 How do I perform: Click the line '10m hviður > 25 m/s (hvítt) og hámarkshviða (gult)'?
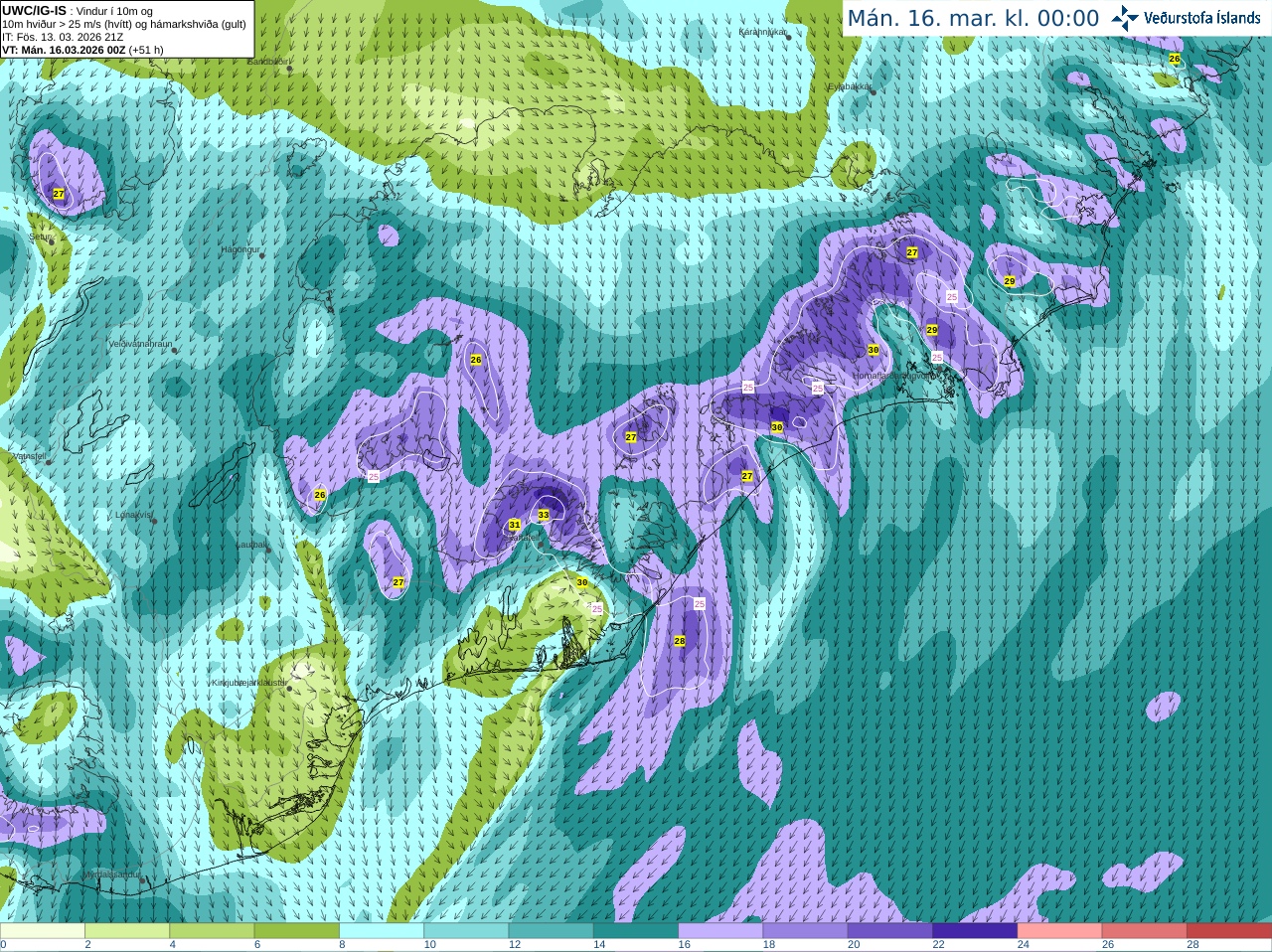click(x=124, y=24)
